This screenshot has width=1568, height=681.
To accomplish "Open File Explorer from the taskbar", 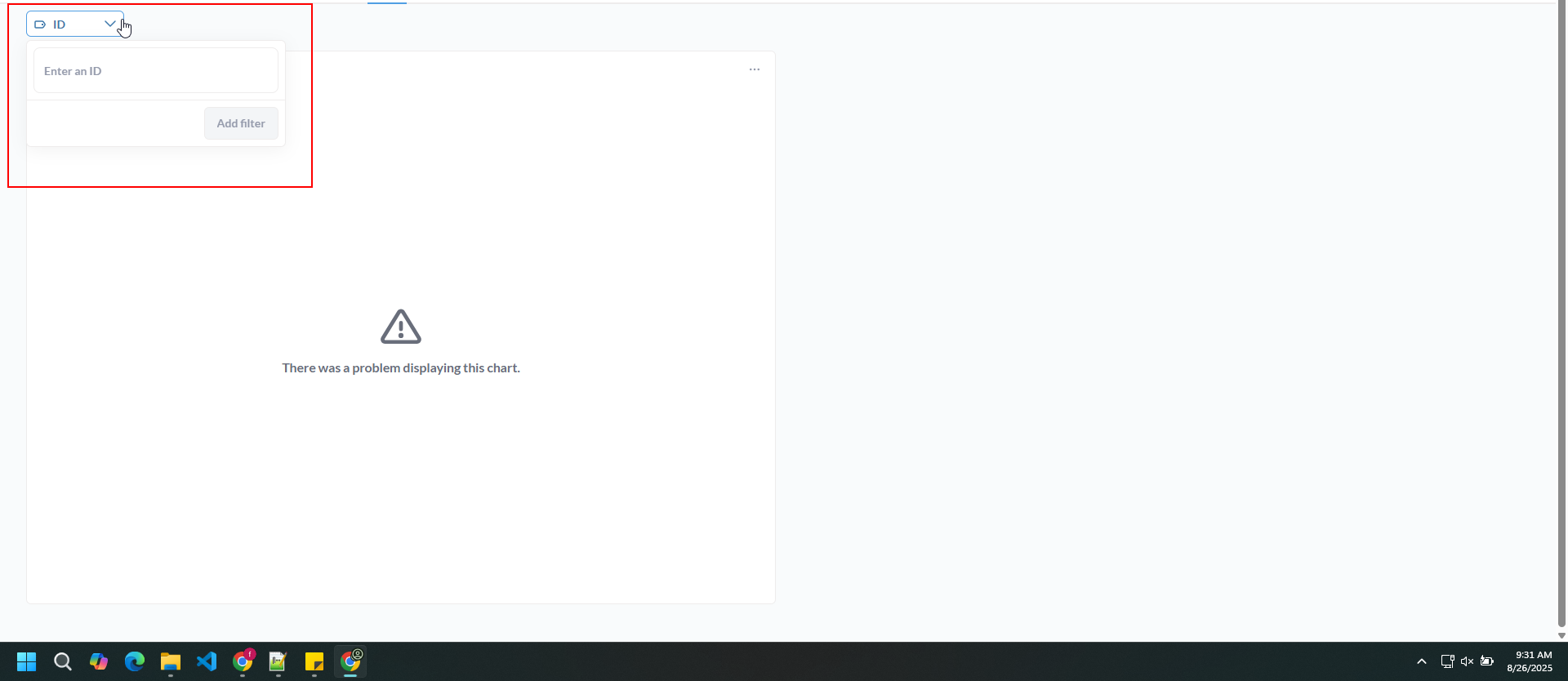I will coord(171,661).
